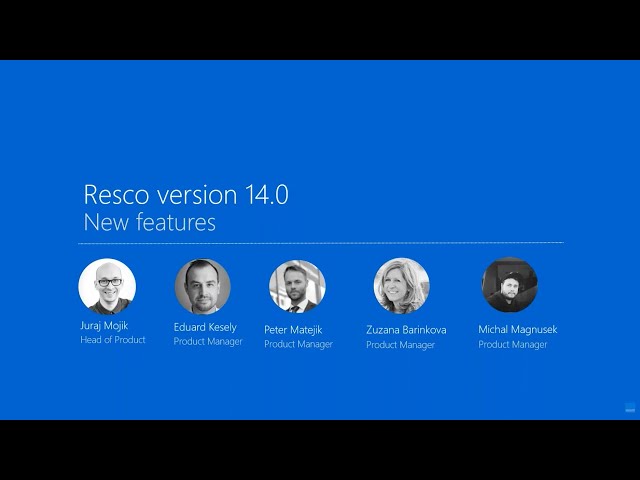Click the "New features" subtitle
640x480 pixels.
coord(149,222)
